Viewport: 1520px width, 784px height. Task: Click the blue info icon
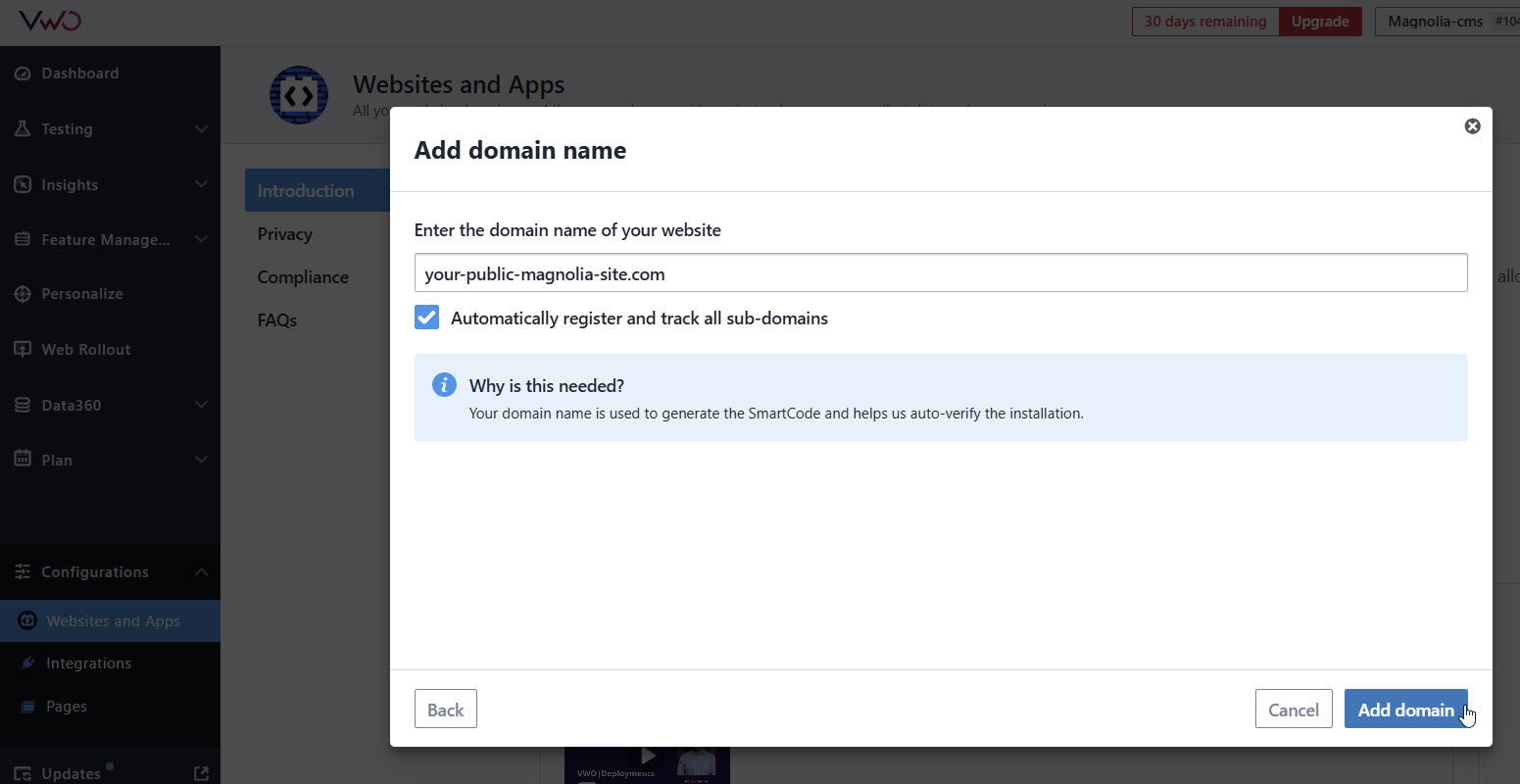[x=444, y=385]
